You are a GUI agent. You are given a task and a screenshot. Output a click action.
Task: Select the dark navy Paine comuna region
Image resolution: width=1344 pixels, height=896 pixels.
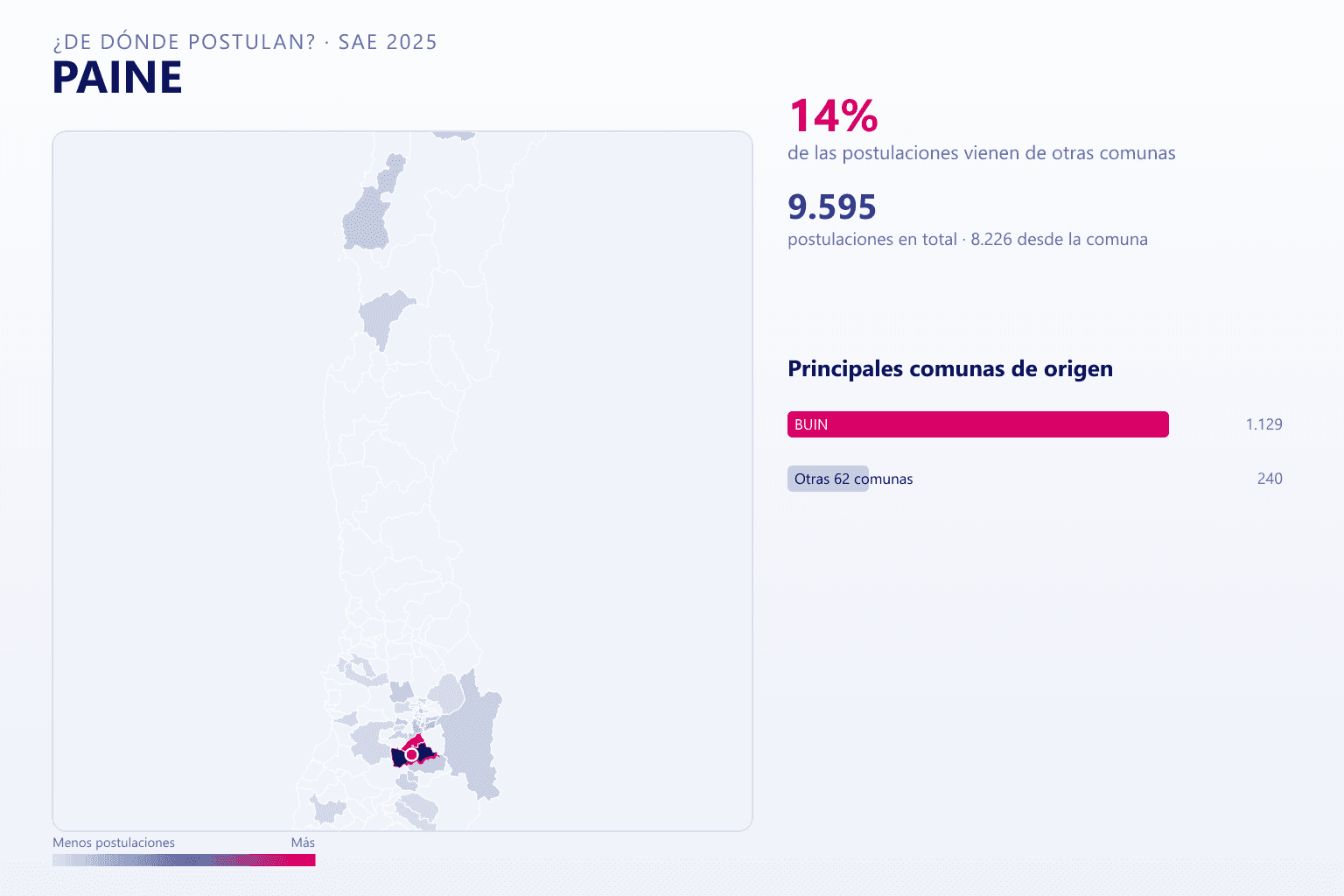pos(400,758)
